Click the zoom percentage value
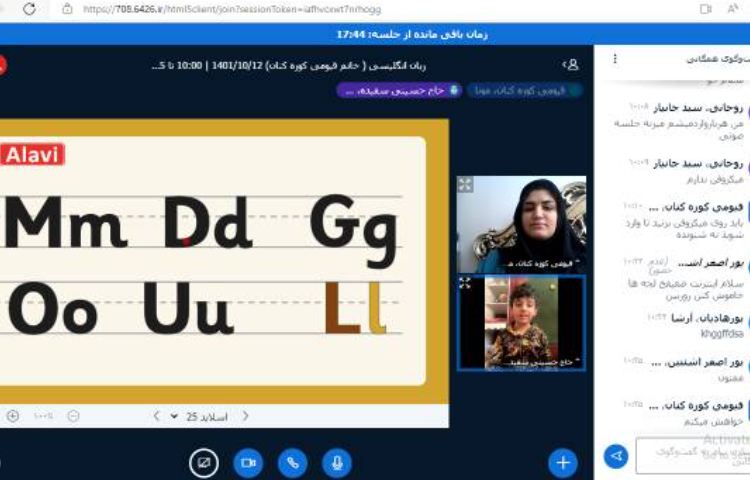The width and height of the screenshot is (750, 480). tap(43, 416)
